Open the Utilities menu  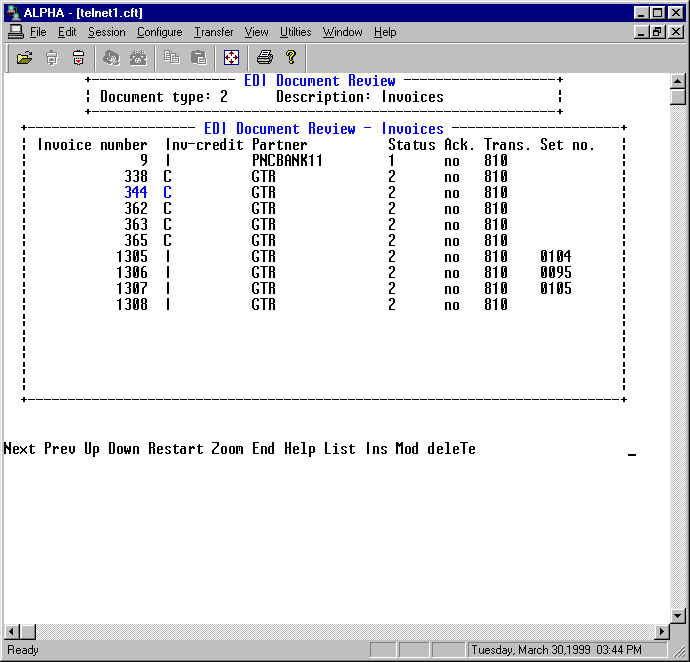[295, 32]
